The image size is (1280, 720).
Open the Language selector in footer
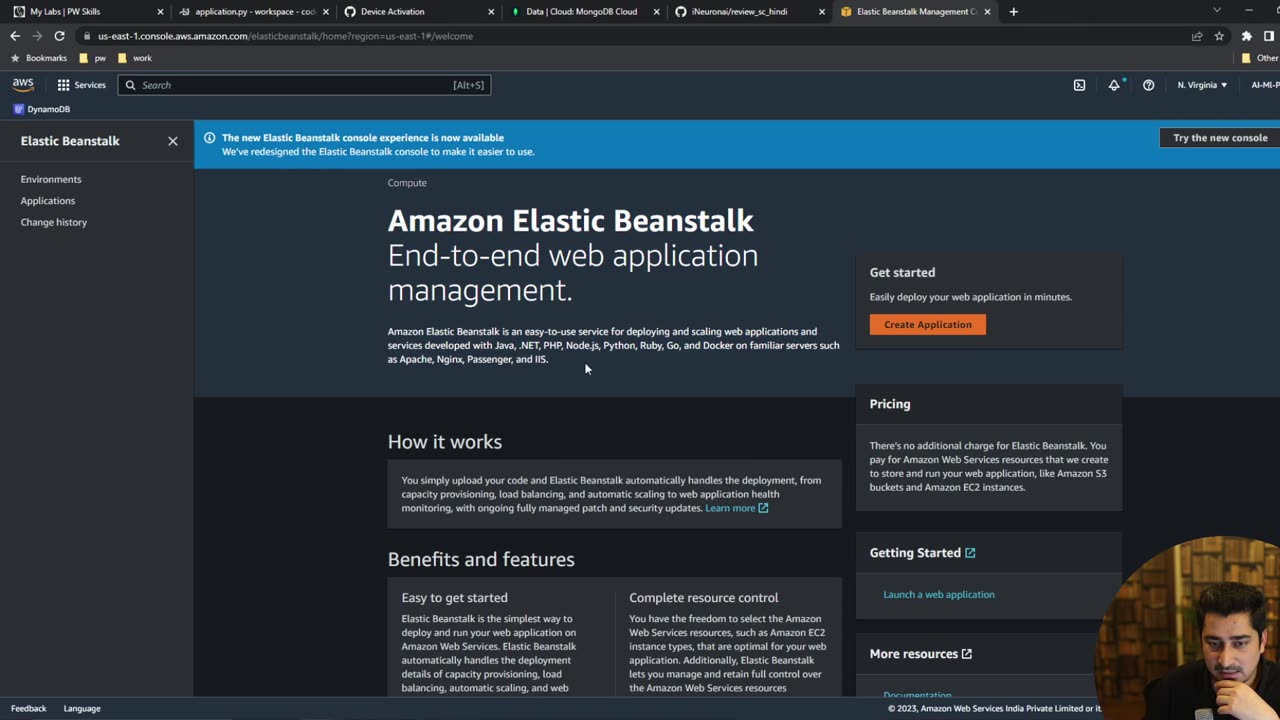(82, 708)
